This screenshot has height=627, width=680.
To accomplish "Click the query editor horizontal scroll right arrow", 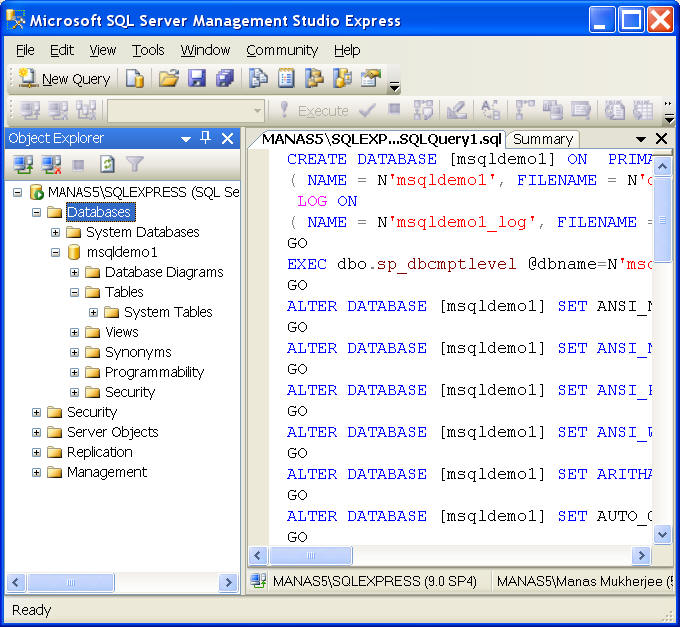I will point(641,555).
